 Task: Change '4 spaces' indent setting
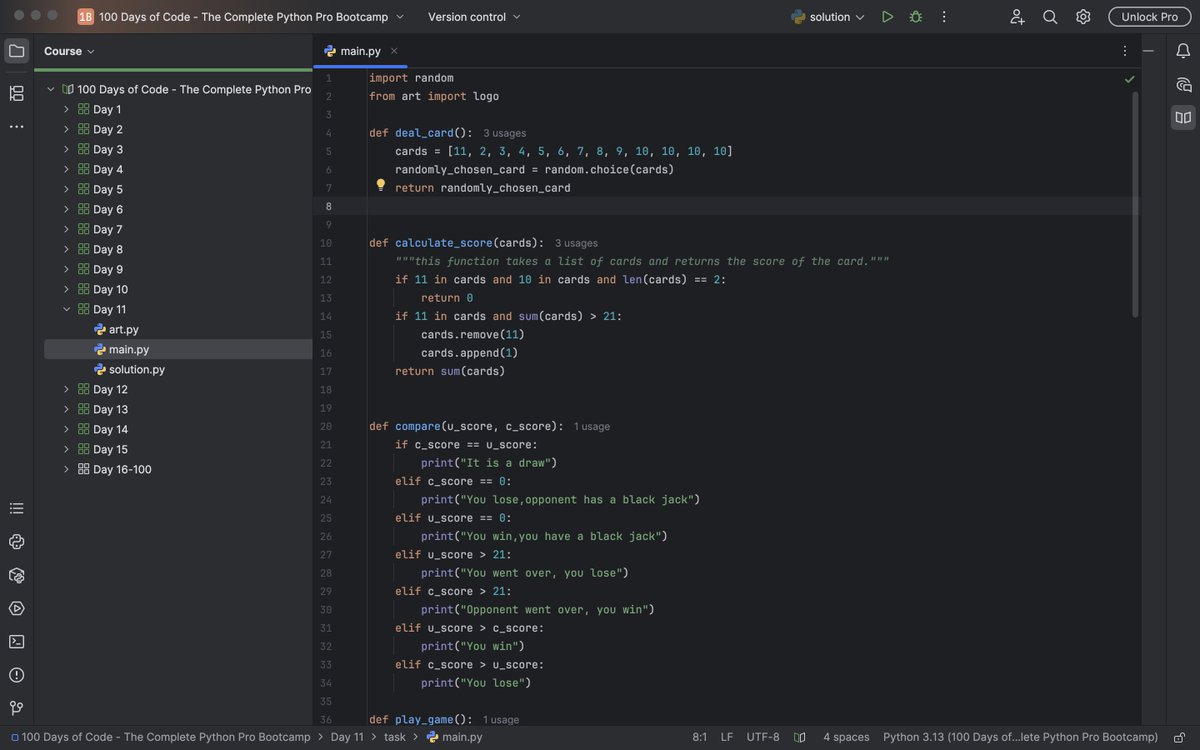846,737
